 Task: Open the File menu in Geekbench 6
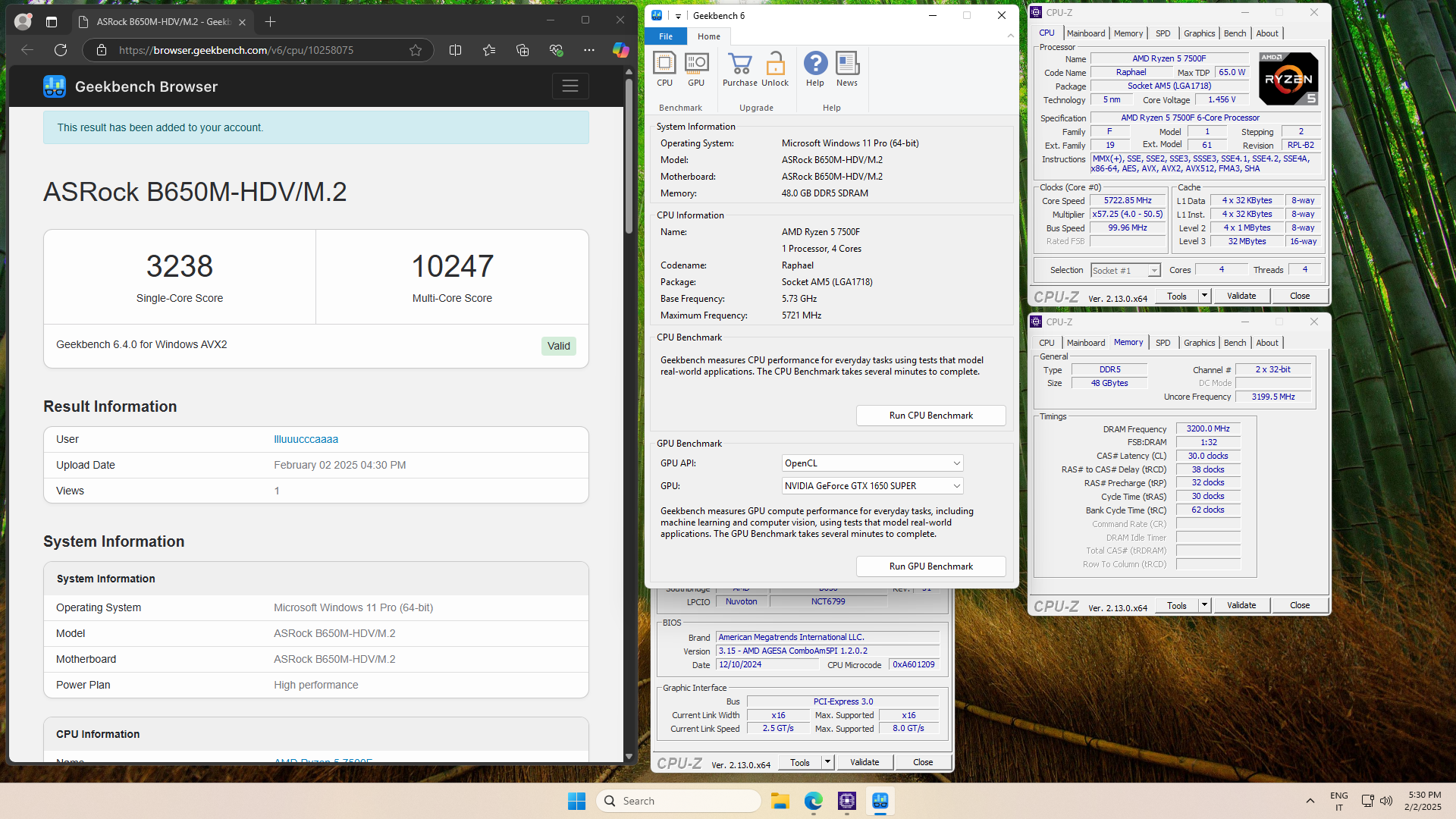tap(666, 36)
